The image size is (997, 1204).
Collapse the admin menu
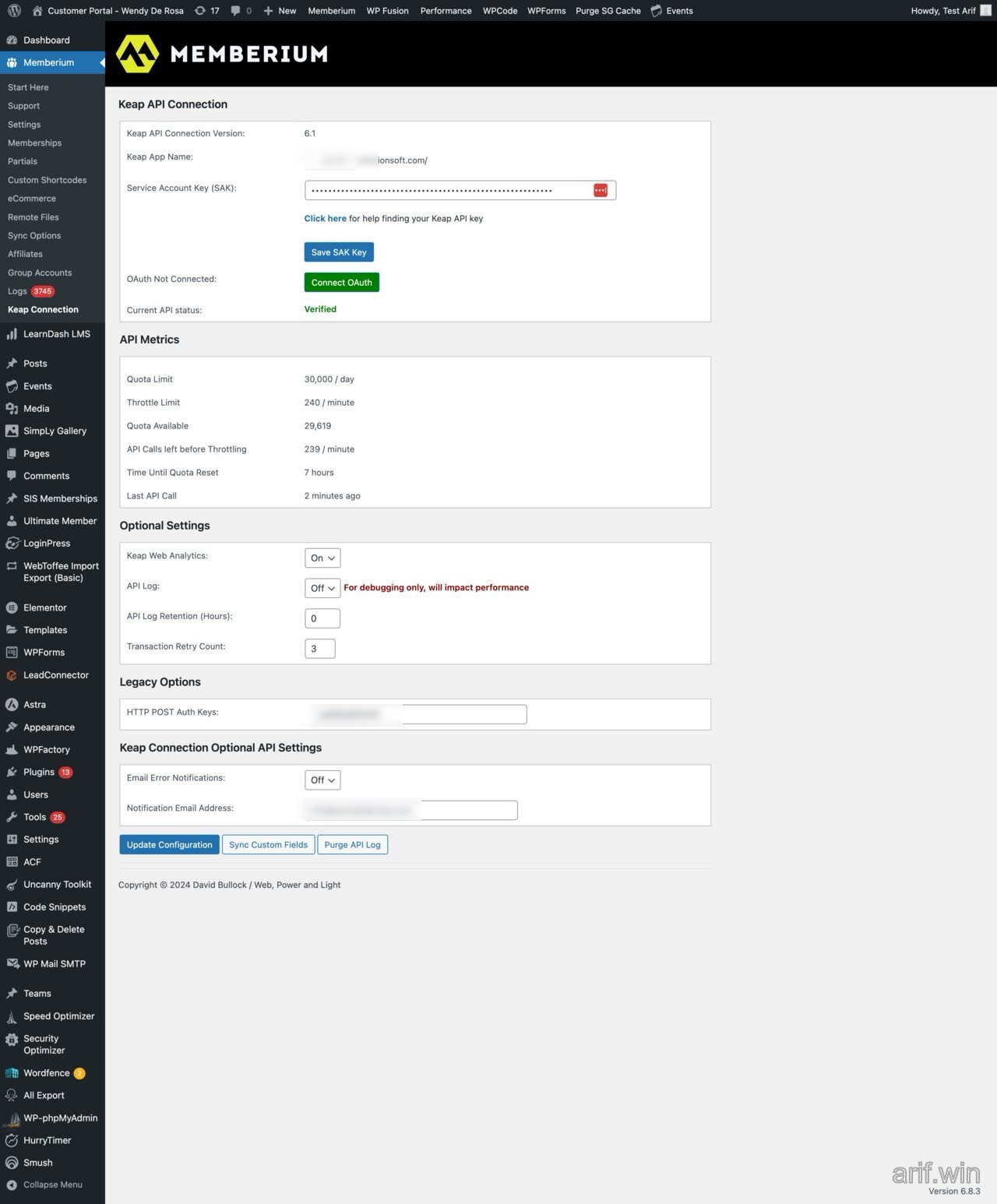pyautogui.click(x=12, y=1185)
